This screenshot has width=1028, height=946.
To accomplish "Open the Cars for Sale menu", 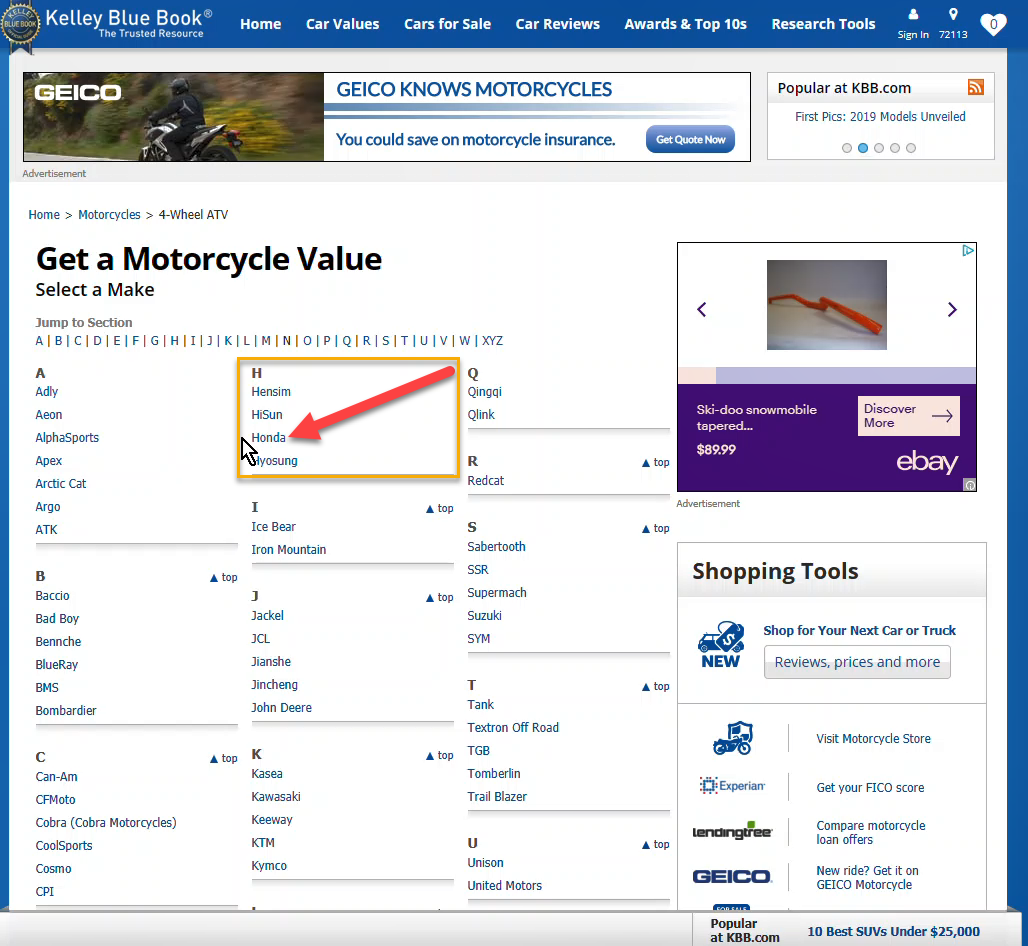I will 447,24.
